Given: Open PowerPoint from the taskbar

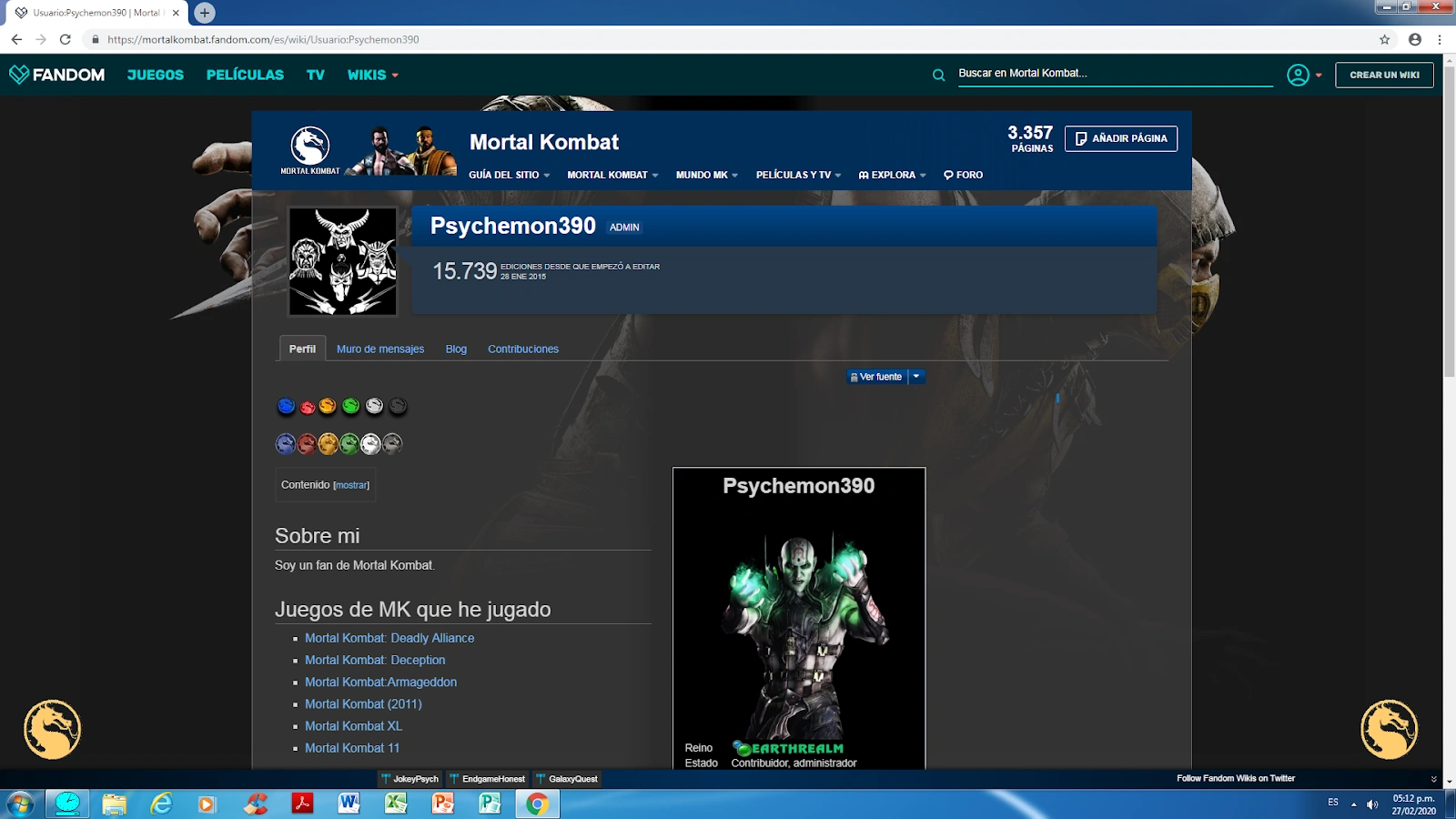Looking at the screenshot, I should 443,804.
